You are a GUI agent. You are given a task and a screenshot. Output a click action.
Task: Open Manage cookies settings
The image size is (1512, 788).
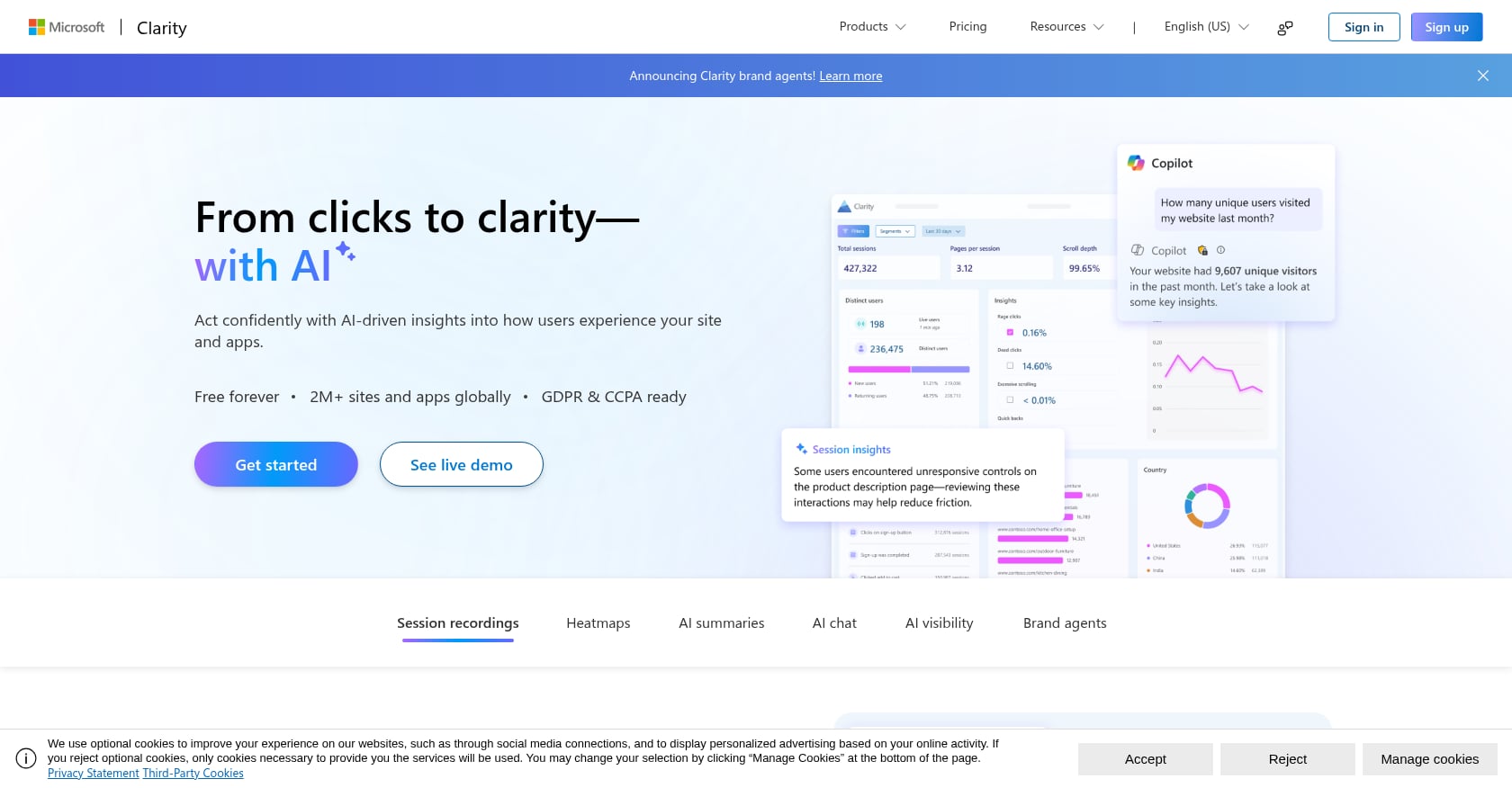tap(1430, 759)
